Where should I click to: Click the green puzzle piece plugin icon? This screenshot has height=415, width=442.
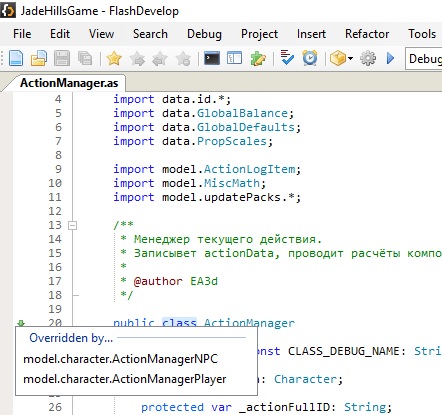coord(258,59)
